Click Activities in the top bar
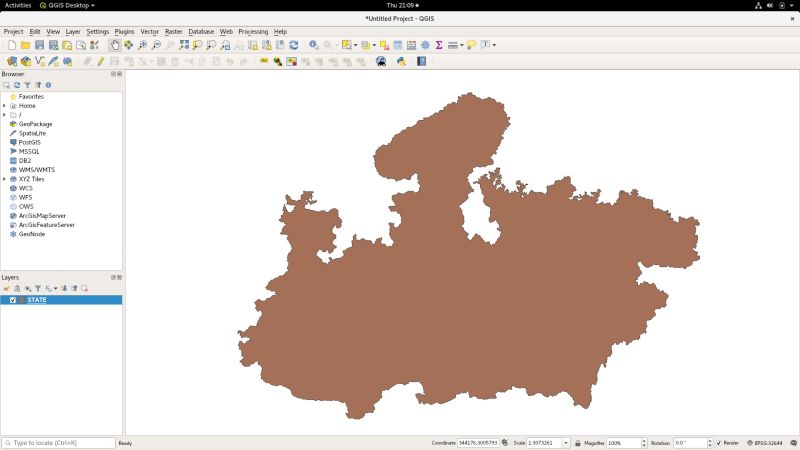Image resolution: width=800 pixels, height=450 pixels. pos(18,5)
